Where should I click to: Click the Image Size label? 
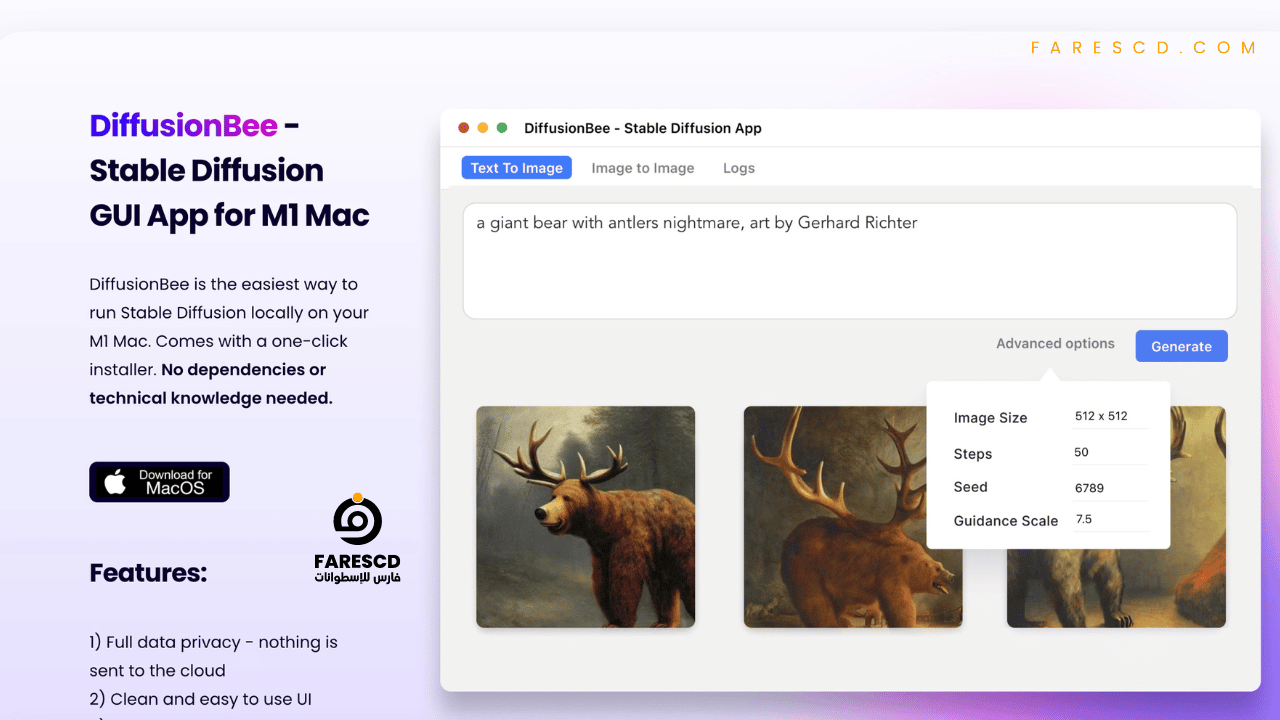click(x=990, y=418)
